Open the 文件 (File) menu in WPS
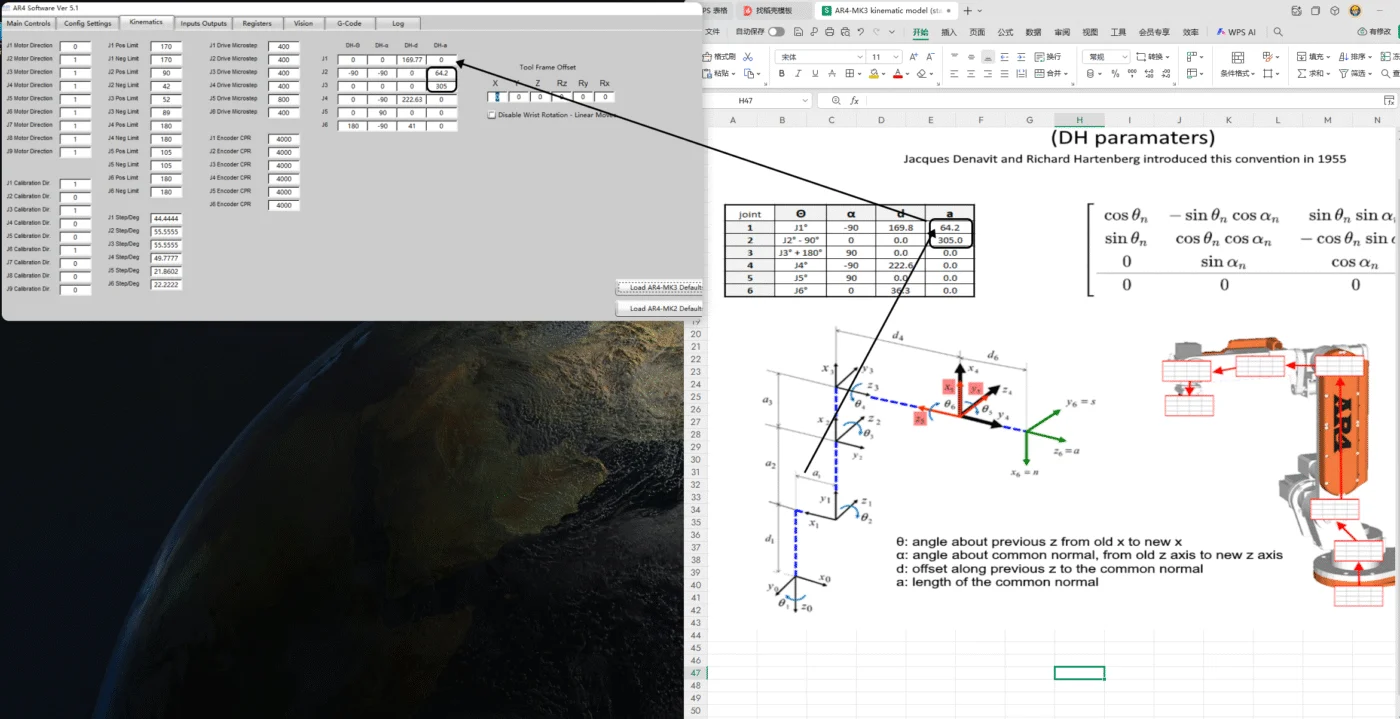The image size is (1400, 719). (x=713, y=32)
